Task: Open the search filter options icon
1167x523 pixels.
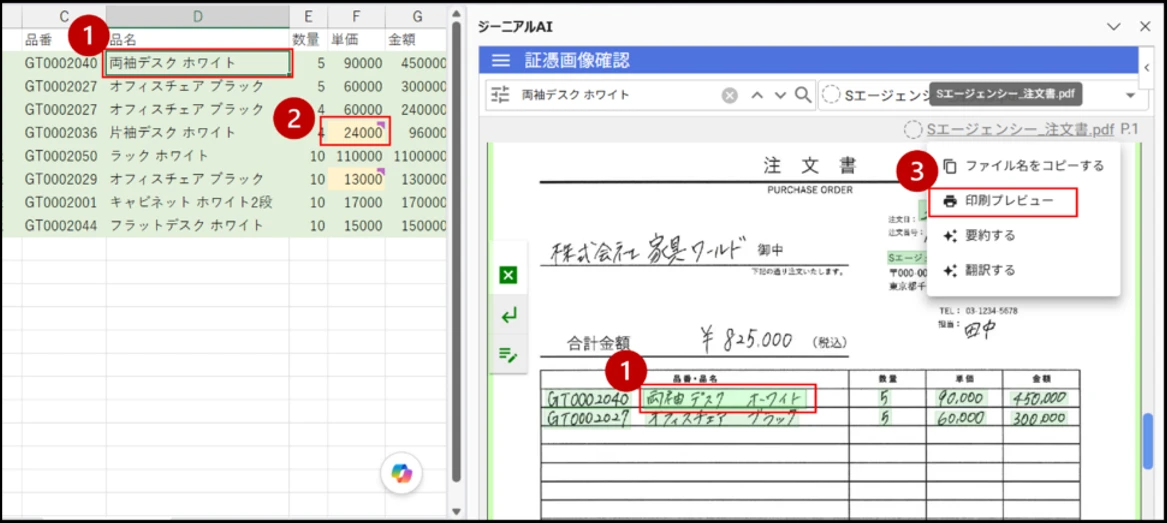Action: (x=501, y=94)
